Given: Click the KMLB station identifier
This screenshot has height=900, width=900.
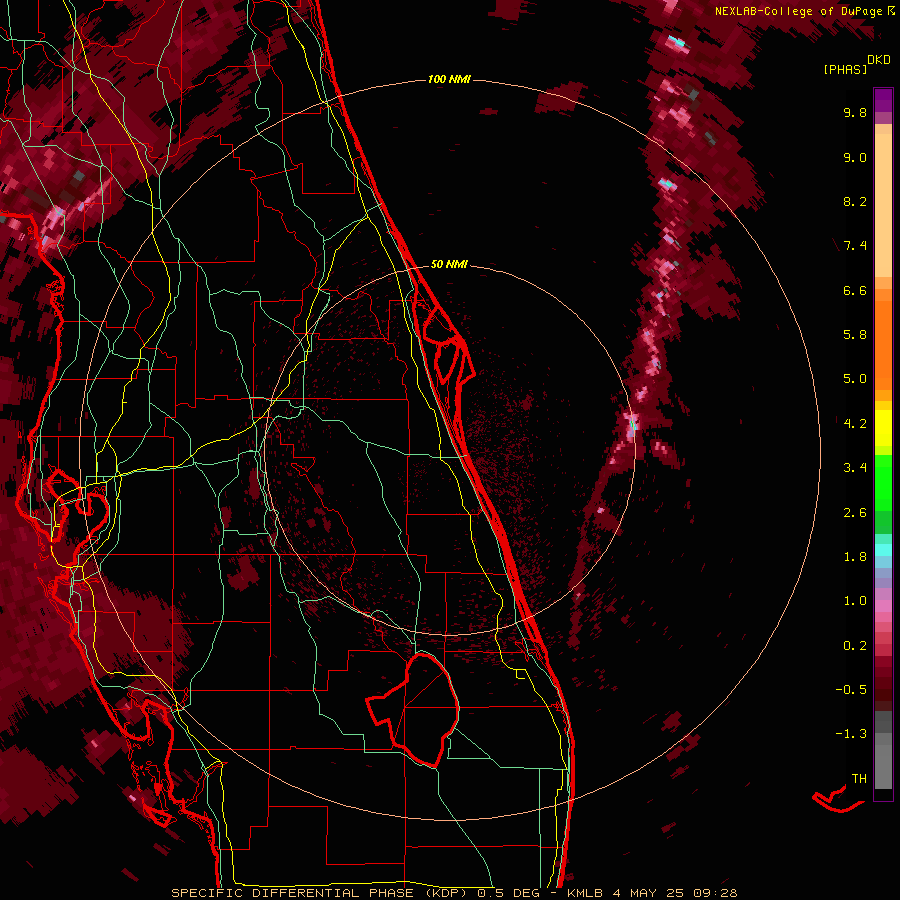Looking at the screenshot, I should (x=585, y=893).
